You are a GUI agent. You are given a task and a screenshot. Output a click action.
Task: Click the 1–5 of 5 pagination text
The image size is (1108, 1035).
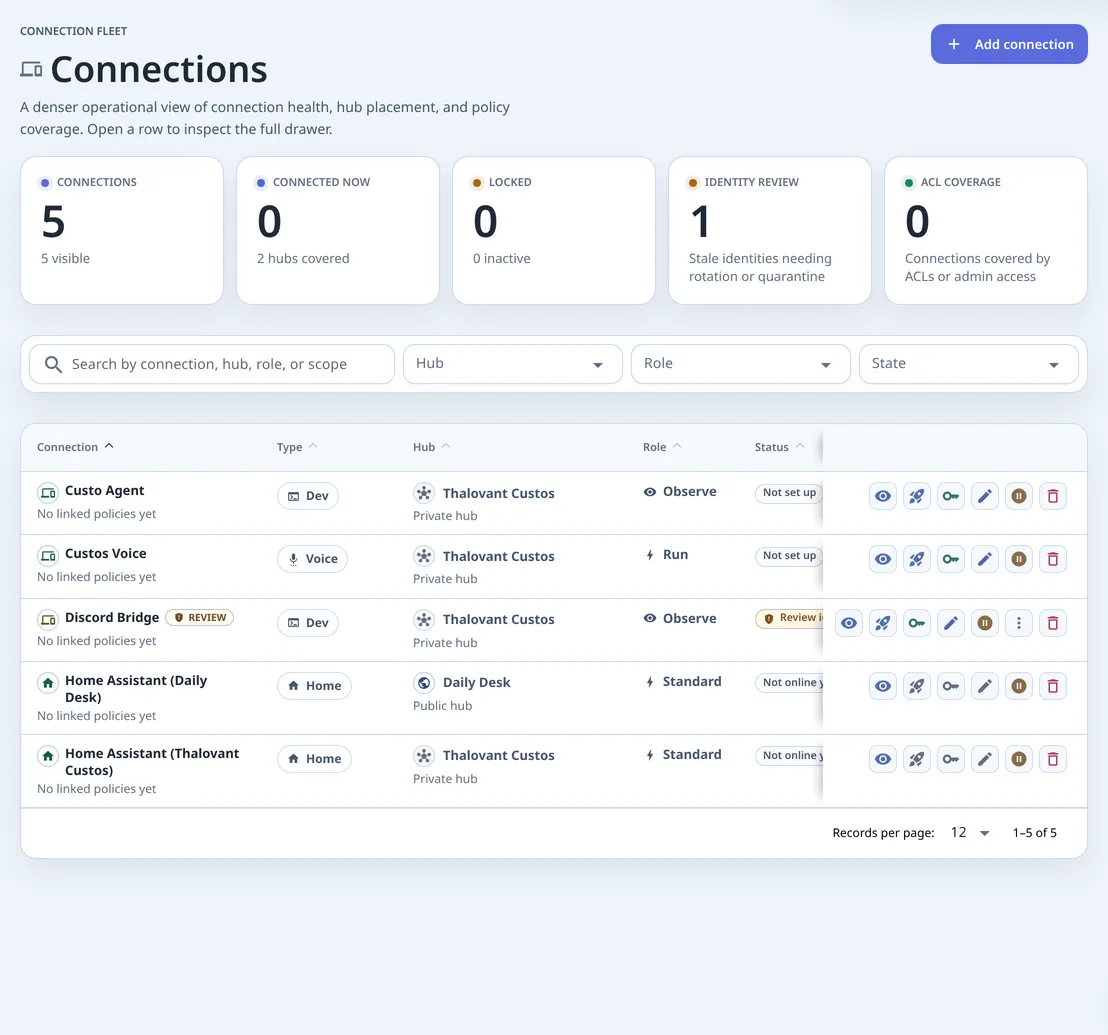pos(1035,832)
